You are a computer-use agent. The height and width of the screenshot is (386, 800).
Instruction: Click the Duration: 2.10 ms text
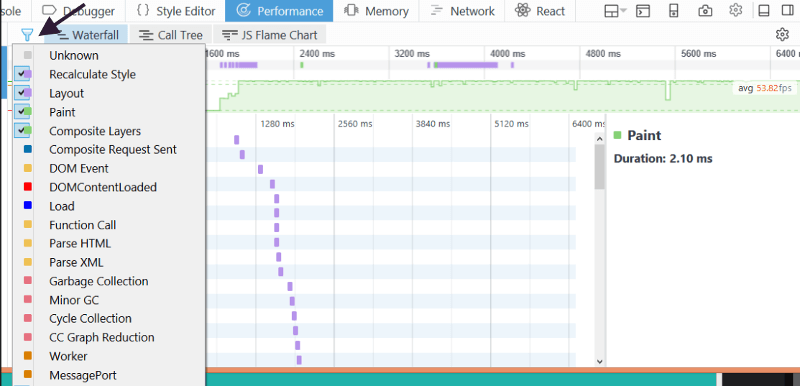(x=663, y=159)
